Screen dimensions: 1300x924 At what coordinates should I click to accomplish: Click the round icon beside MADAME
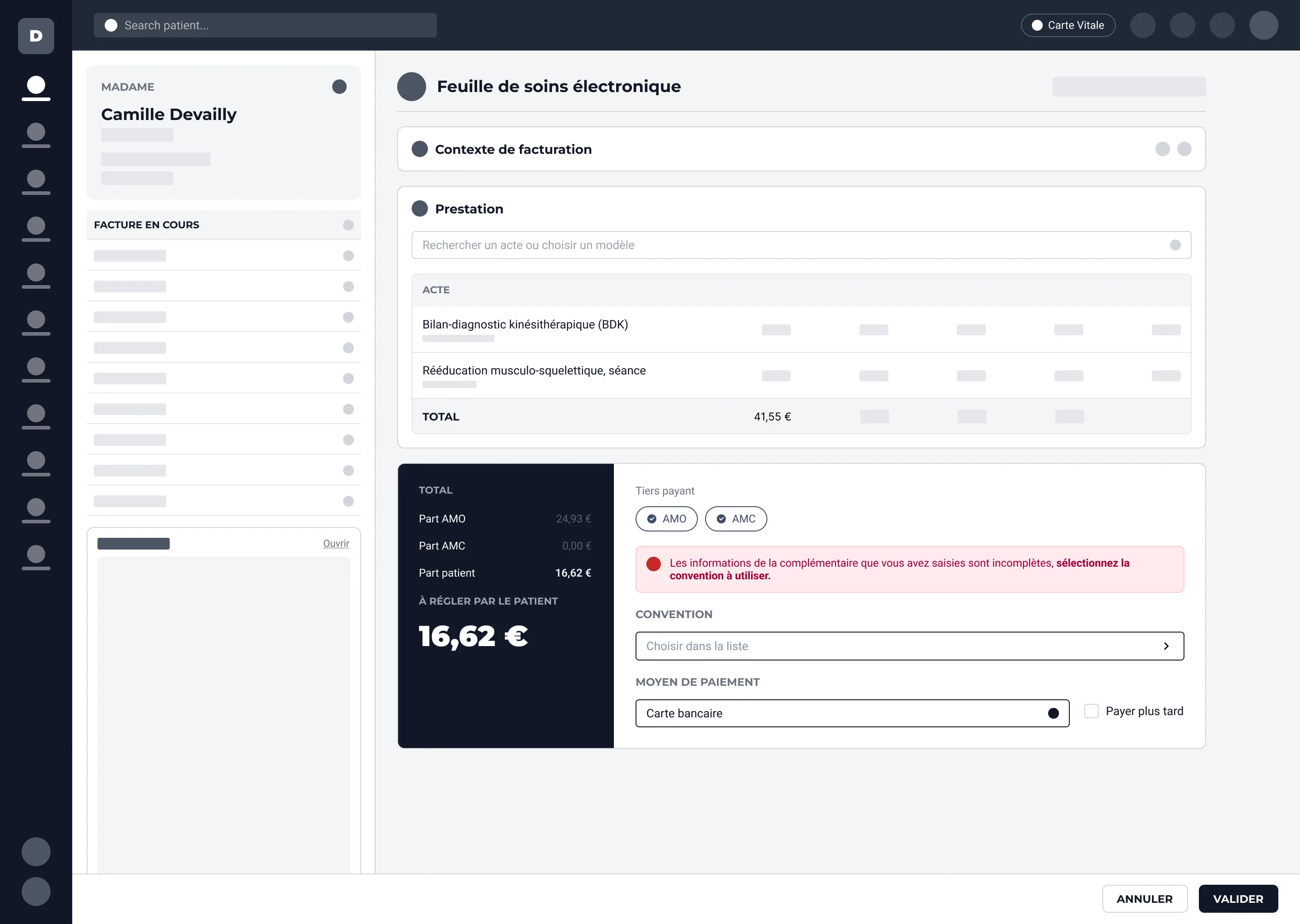(x=339, y=87)
